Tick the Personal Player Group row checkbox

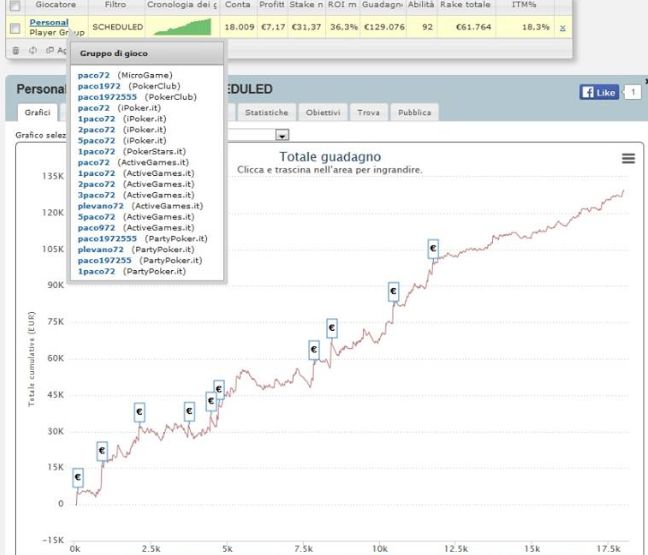15,28
